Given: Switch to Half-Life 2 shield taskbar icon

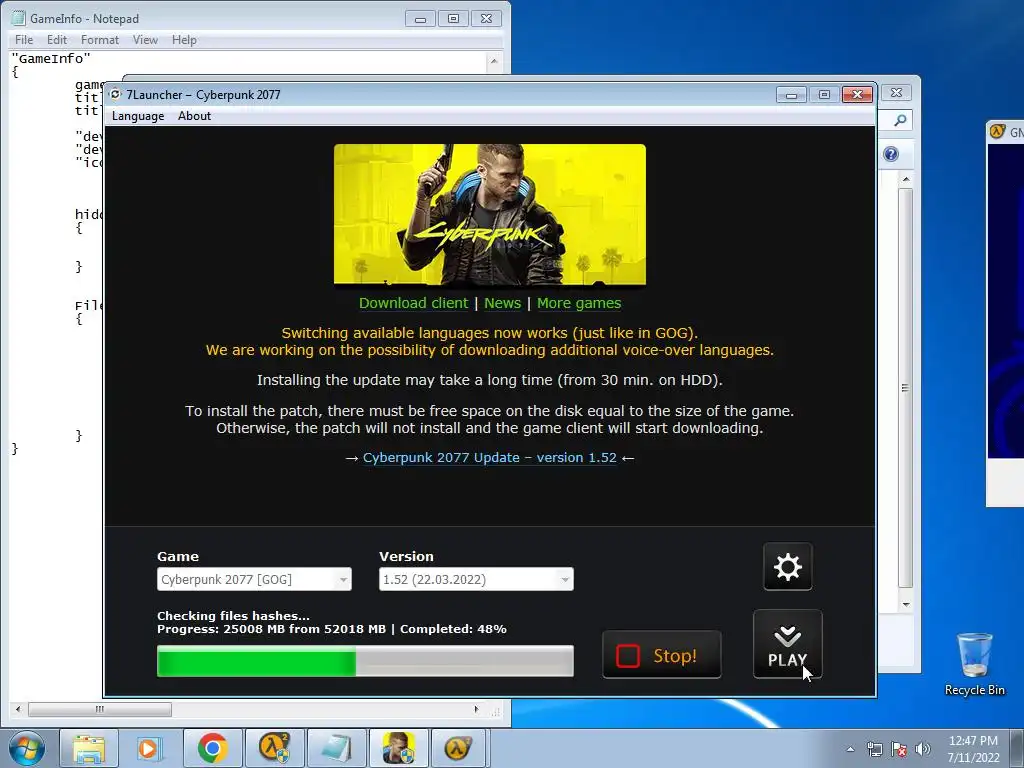Looking at the screenshot, I should 274,748.
